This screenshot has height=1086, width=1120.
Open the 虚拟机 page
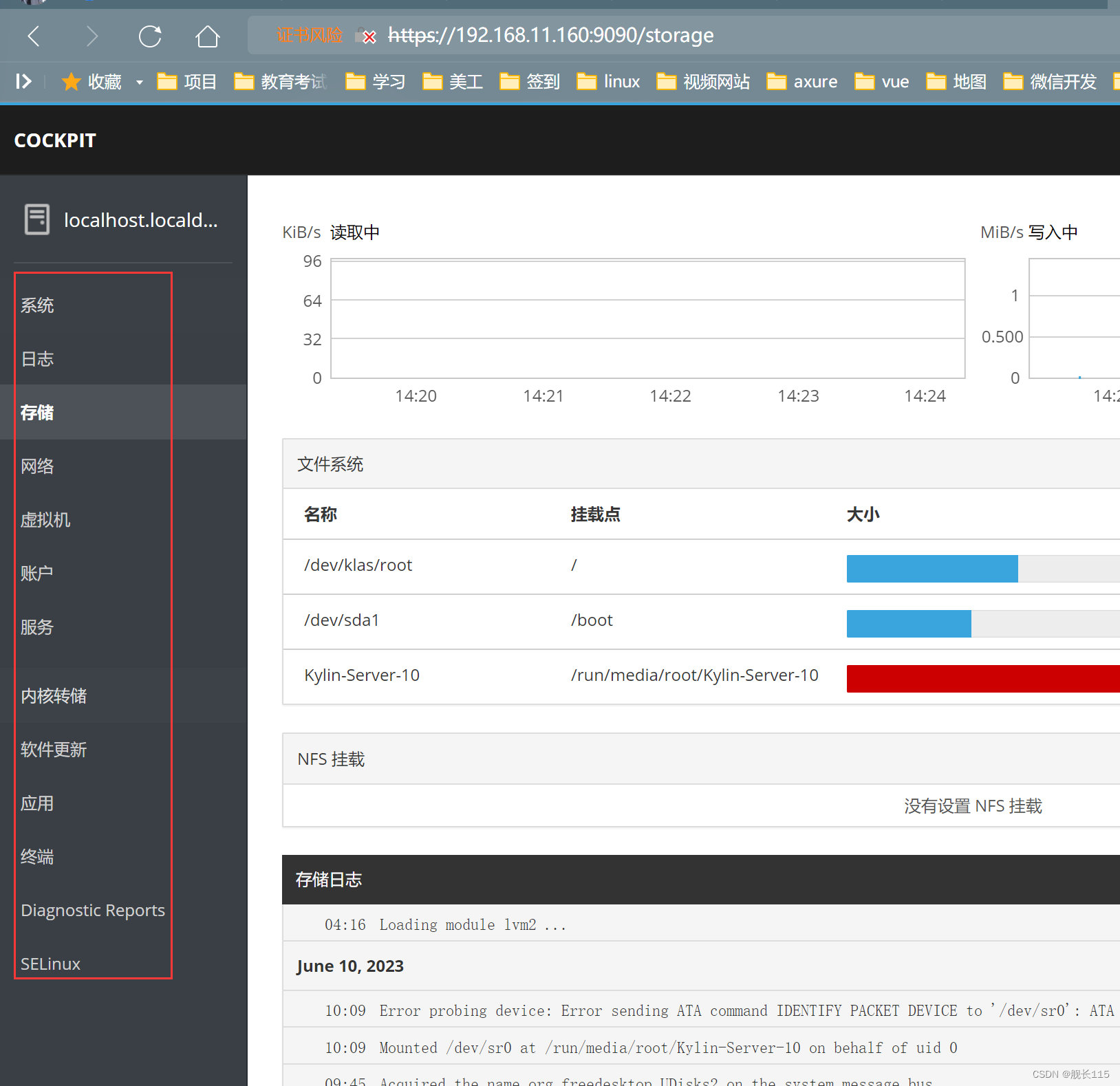click(x=45, y=520)
